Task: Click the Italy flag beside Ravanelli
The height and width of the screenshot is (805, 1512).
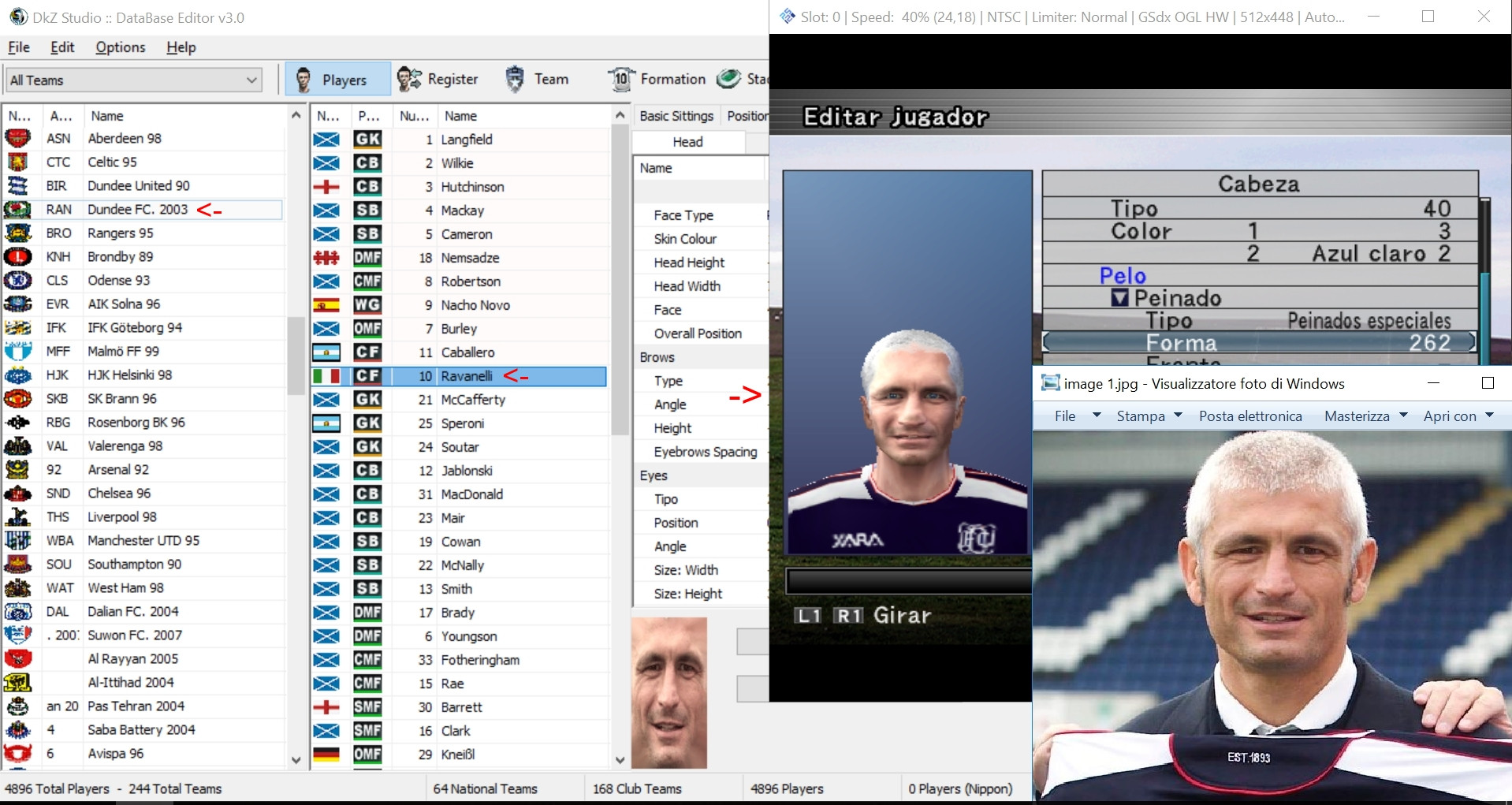Action: [326, 376]
